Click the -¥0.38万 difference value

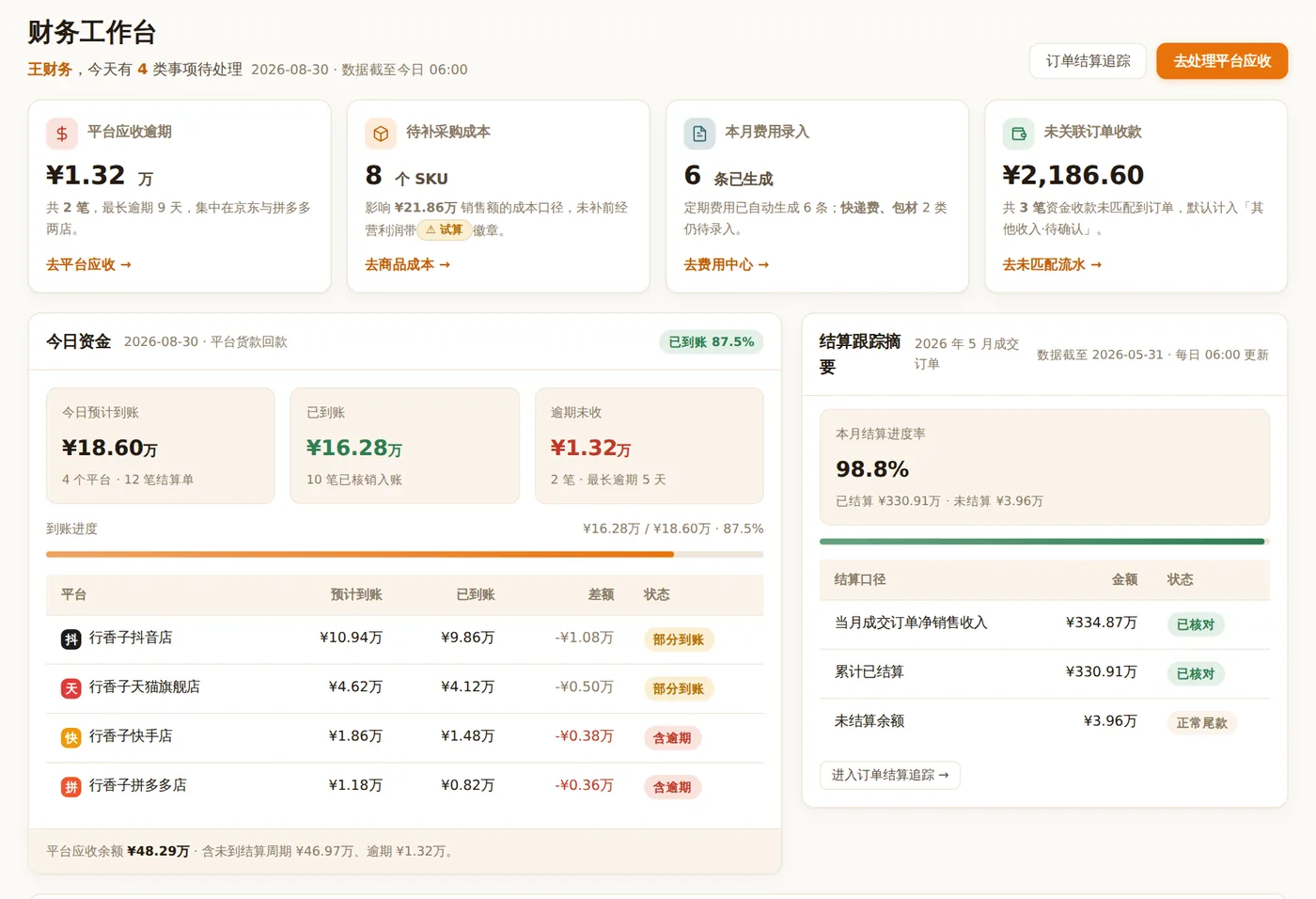coord(584,735)
